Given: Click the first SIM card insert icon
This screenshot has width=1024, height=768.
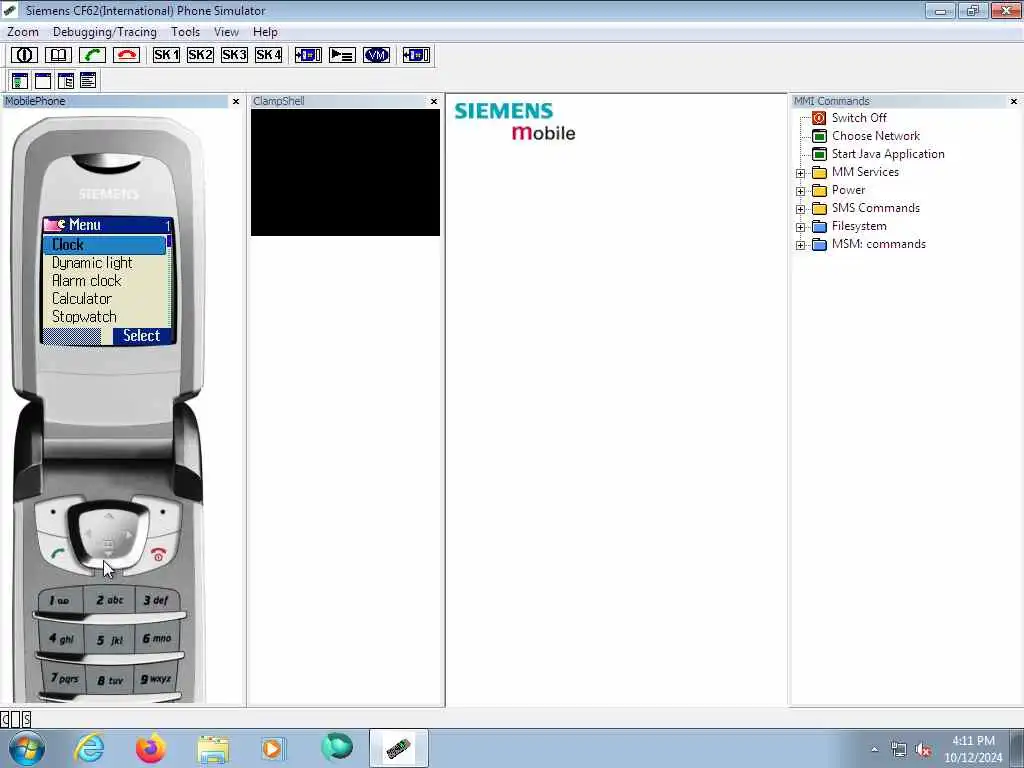Looking at the screenshot, I should pyautogui.click(x=308, y=55).
